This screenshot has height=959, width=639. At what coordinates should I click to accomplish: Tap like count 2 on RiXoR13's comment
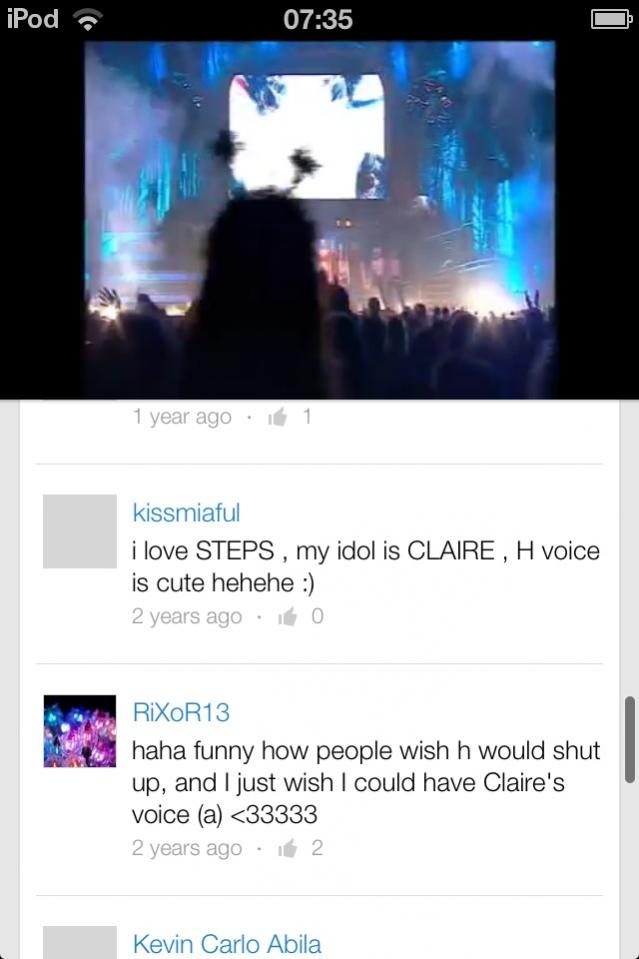[317, 848]
